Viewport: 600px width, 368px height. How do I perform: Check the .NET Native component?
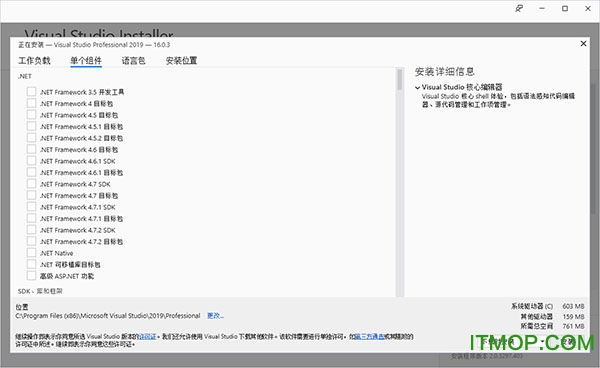click(x=31, y=252)
